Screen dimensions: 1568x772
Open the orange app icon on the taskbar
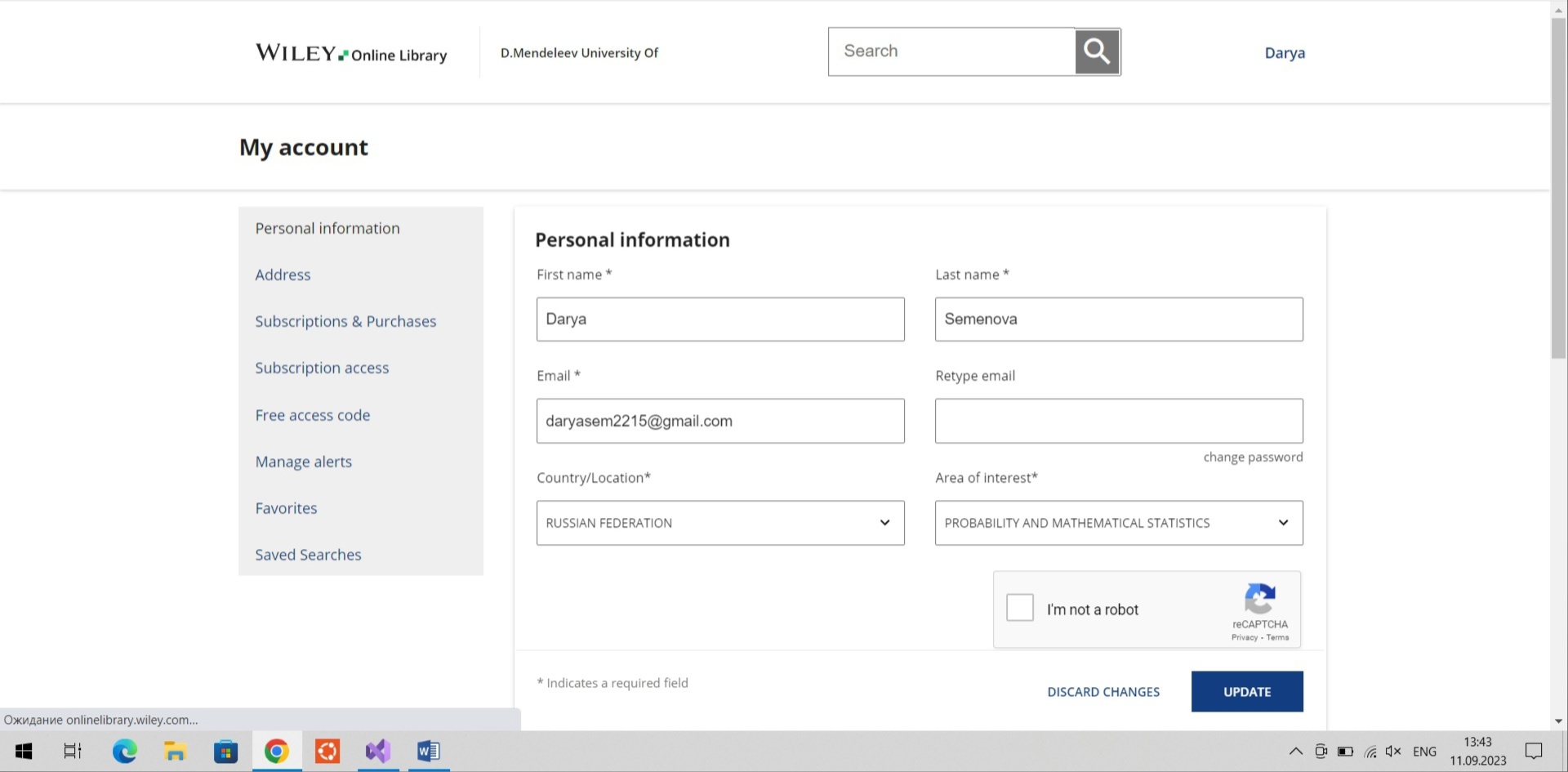click(327, 751)
